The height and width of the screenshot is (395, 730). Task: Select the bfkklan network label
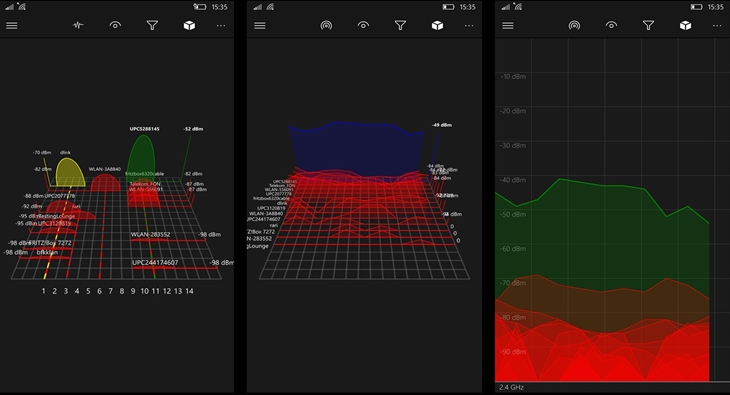[x=47, y=252]
